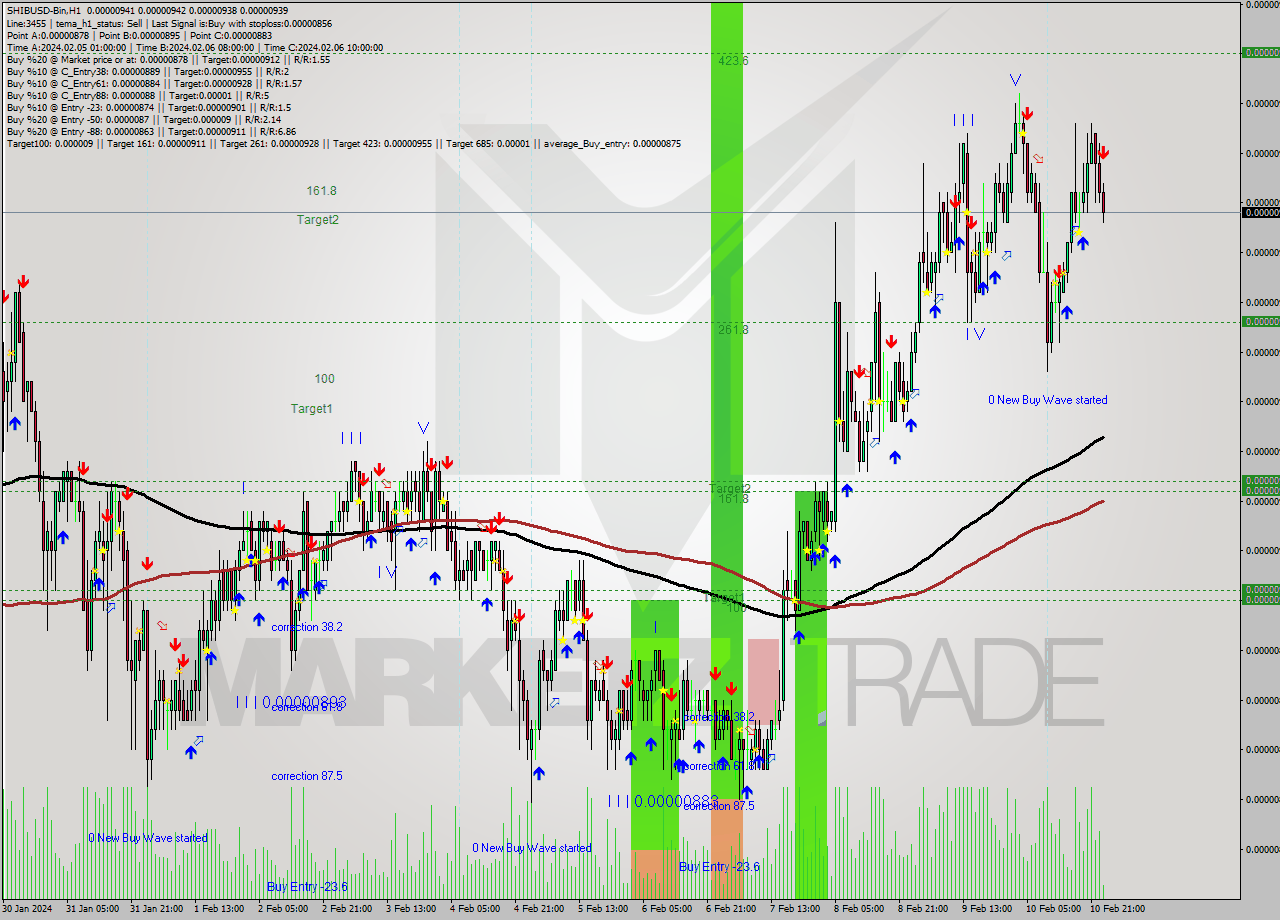
Task: Select the '261.8' Fibonacci level label
Action: [x=733, y=329]
